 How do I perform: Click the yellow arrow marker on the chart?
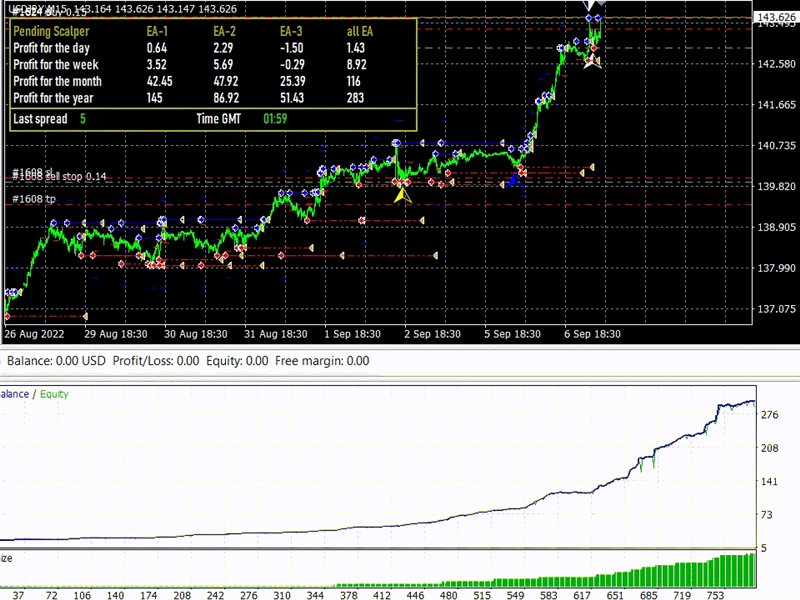coord(402,195)
